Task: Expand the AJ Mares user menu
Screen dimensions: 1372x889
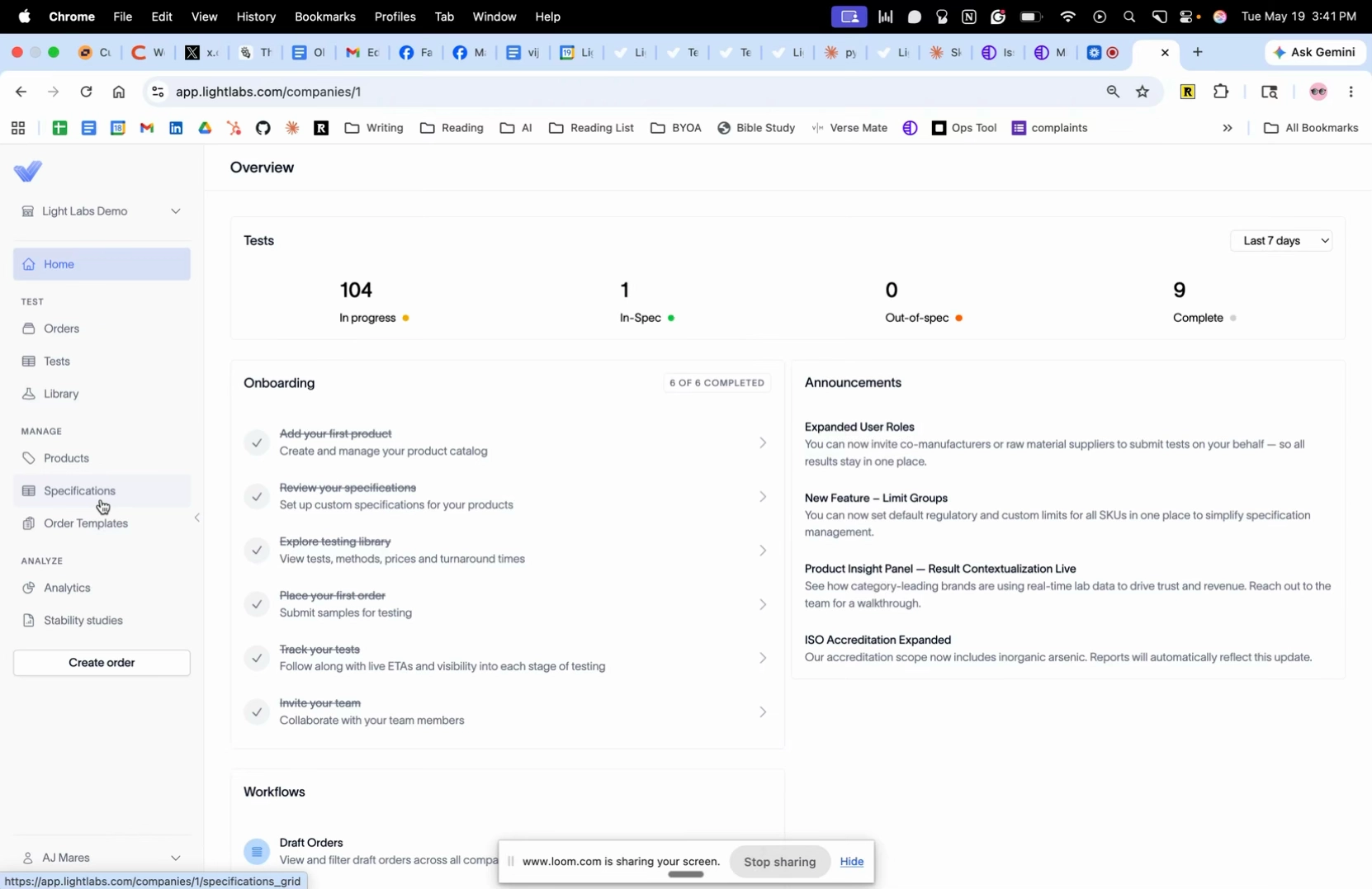Action: (102, 858)
